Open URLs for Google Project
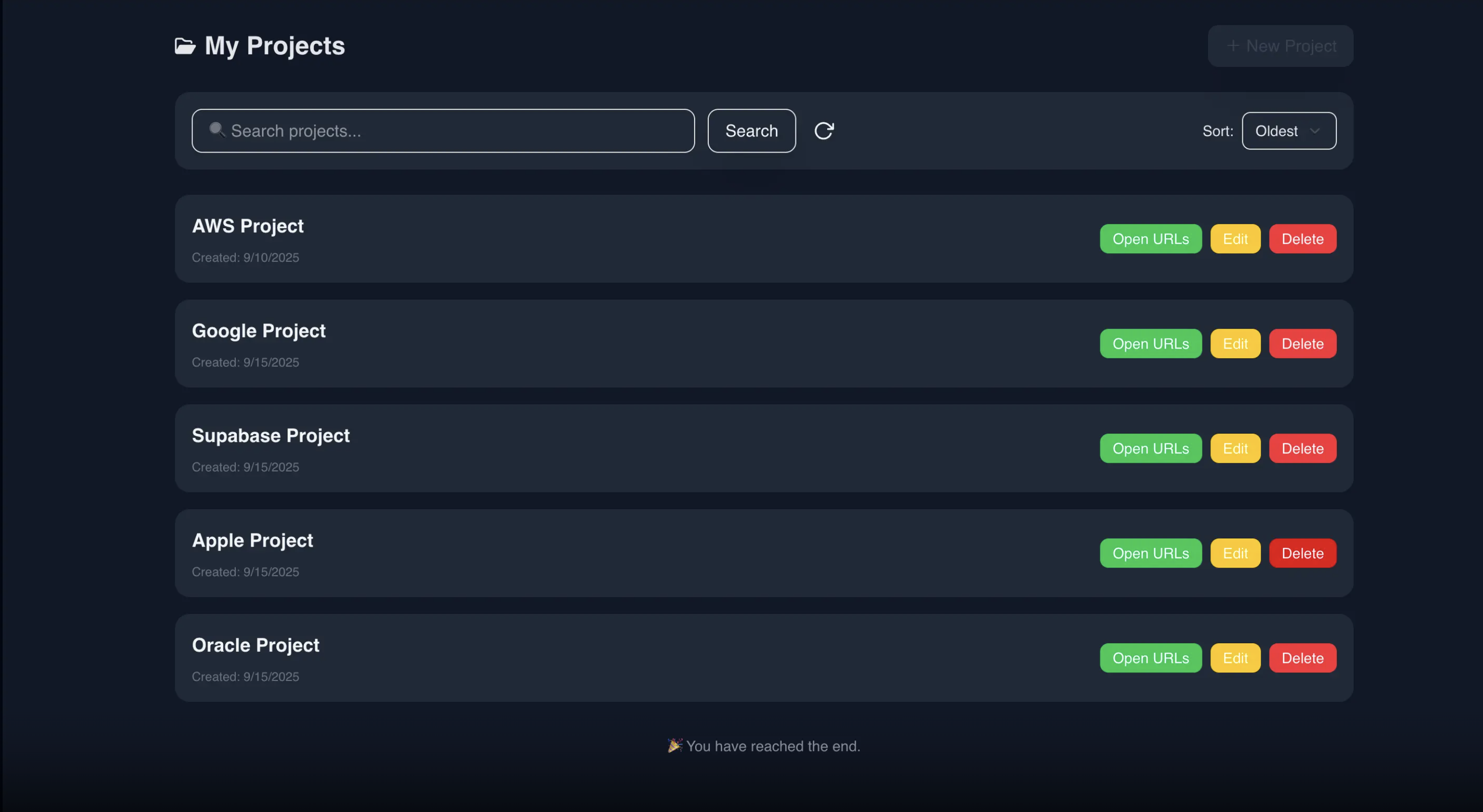Image resolution: width=1483 pixels, height=812 pixels. pos(1150,343)
